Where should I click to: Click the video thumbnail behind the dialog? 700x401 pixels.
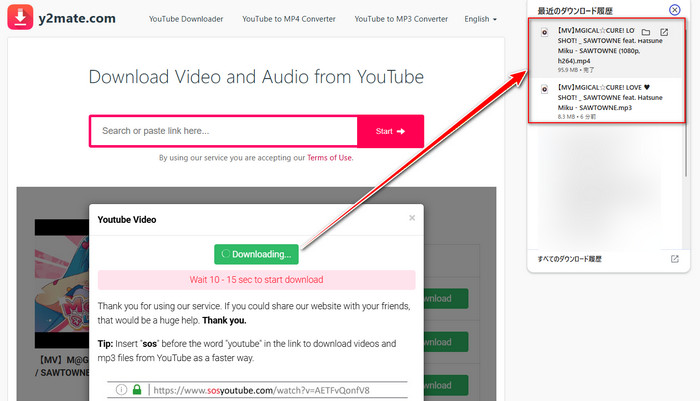(x=62, y=284)
